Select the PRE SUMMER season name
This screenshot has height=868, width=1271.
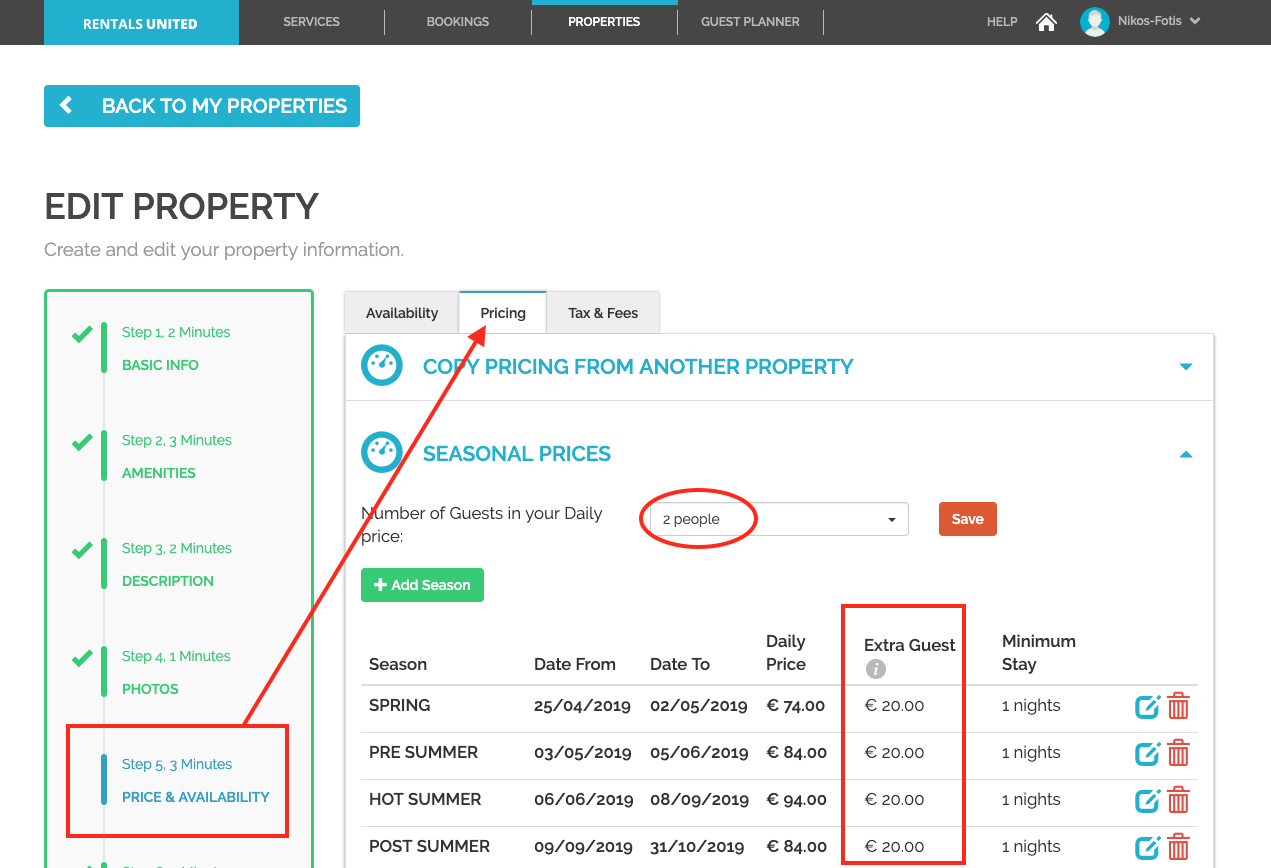pos(423,752)
